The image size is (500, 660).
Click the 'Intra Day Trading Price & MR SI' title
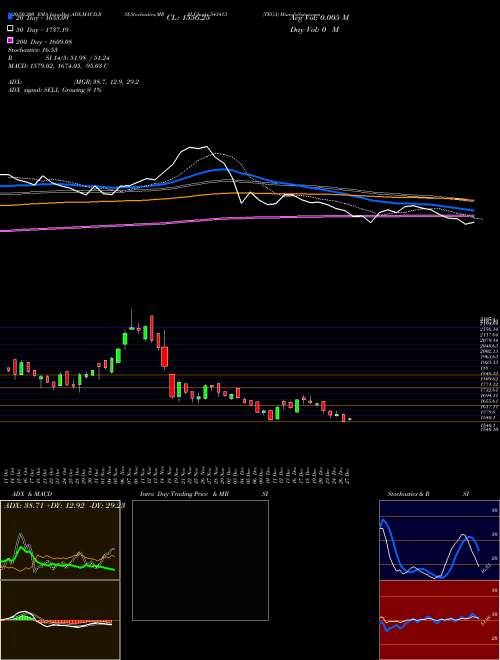(x=204, y=494)
